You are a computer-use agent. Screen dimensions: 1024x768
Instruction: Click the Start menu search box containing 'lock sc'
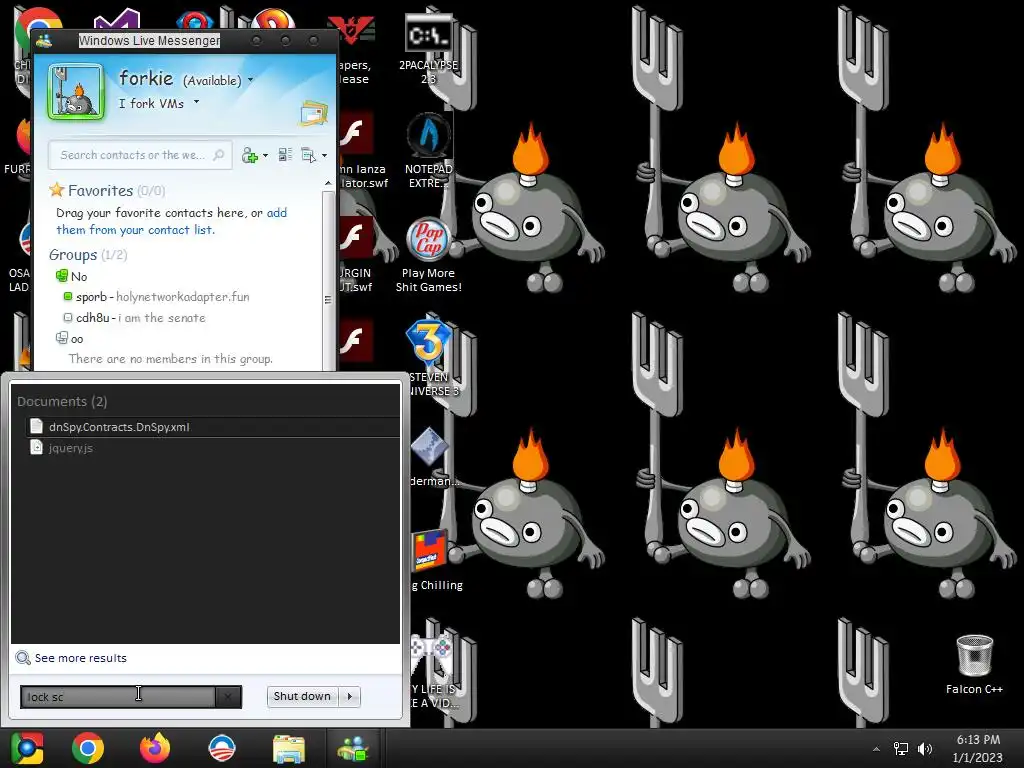pos(118,697)
